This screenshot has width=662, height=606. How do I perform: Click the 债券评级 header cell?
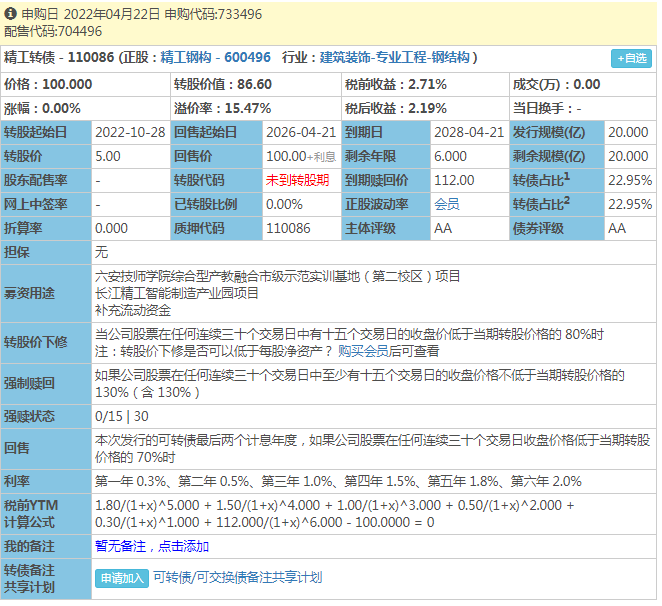(x=557, y=228)
